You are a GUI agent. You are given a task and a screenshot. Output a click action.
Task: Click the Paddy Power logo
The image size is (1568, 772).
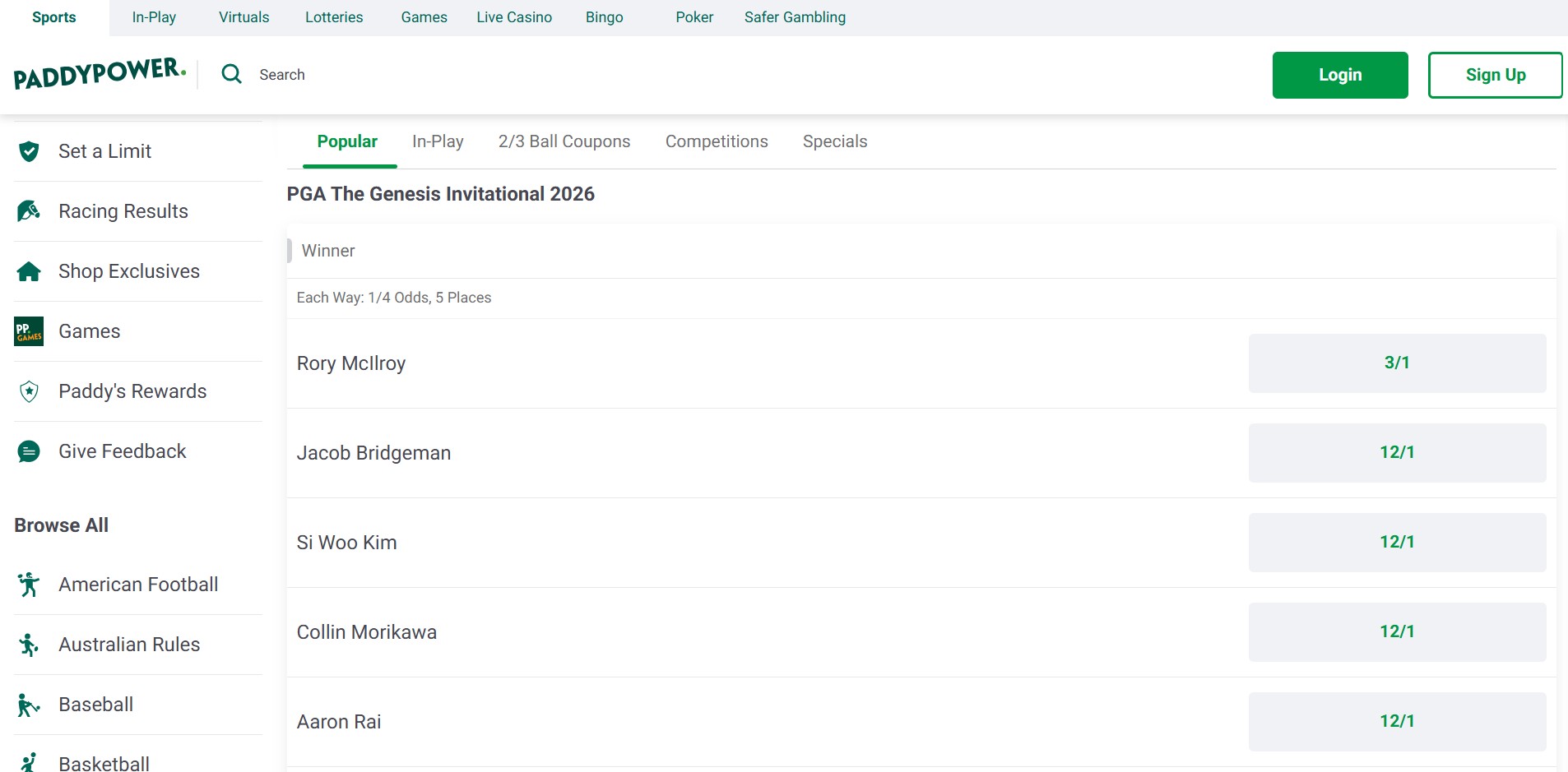[x=100, y=74]
